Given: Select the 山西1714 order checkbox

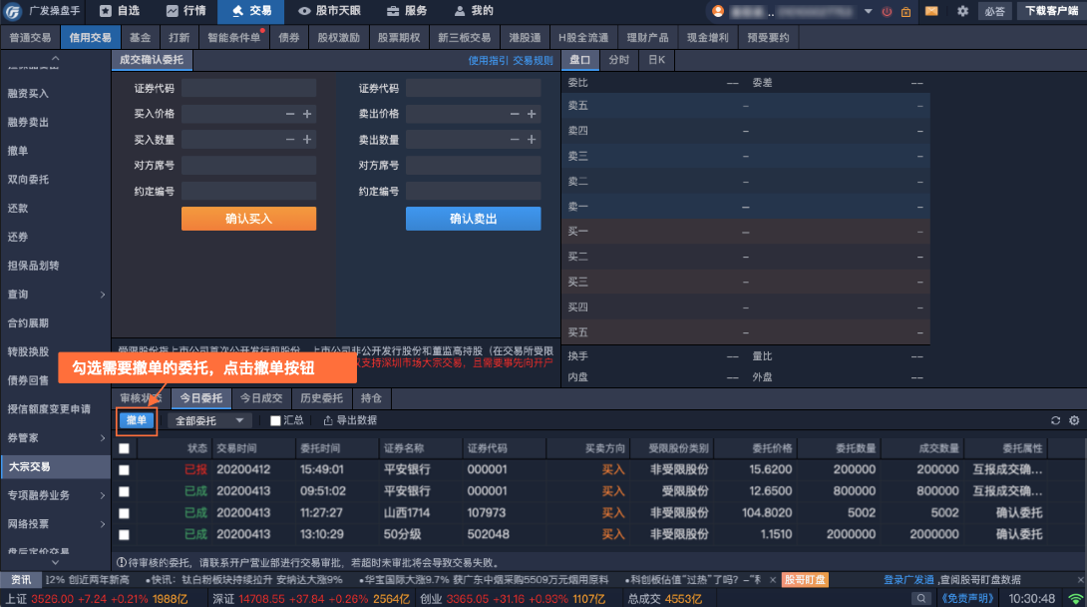Looking at the screenshot, I should tap(124, 514).
